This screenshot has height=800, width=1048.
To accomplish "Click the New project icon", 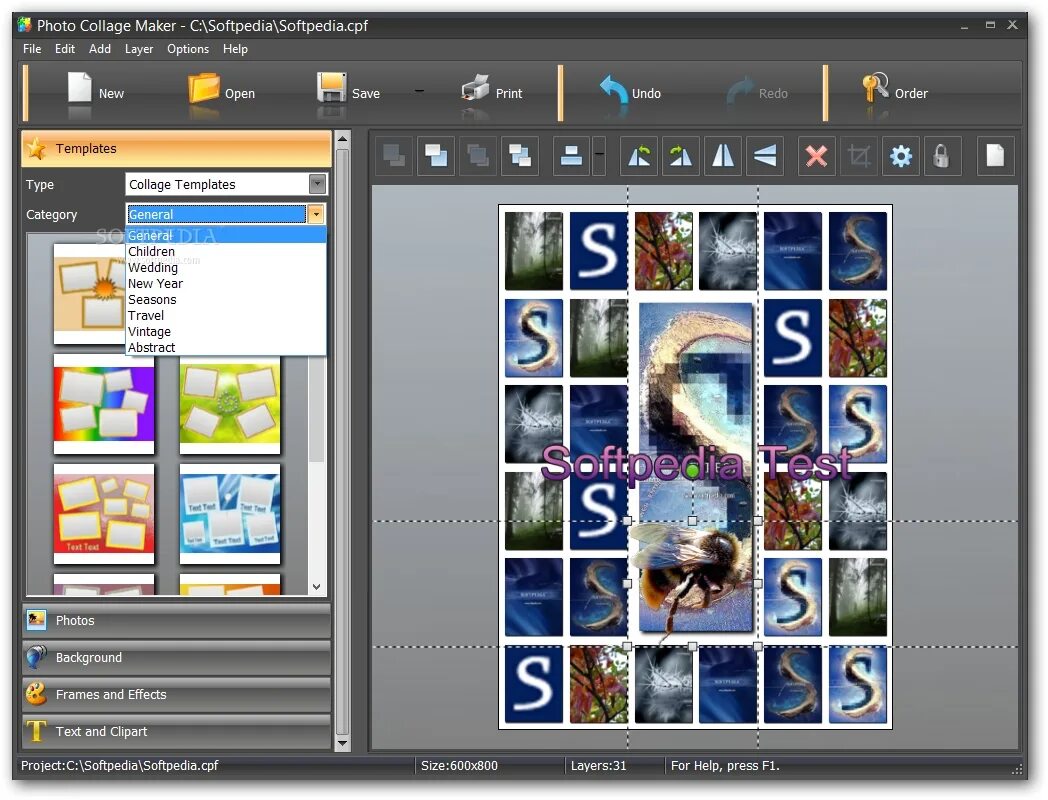I will [79, 88].
